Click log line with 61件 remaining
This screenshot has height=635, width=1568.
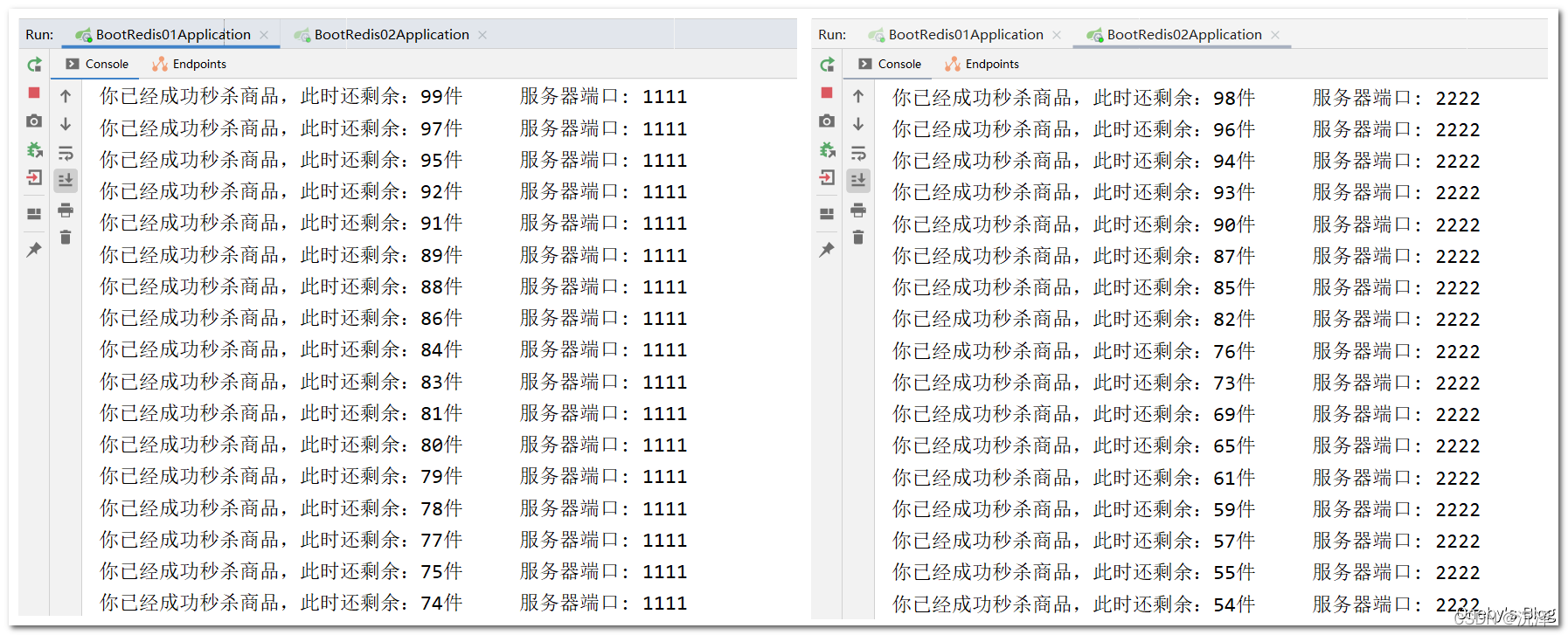tap(1186, 478)
